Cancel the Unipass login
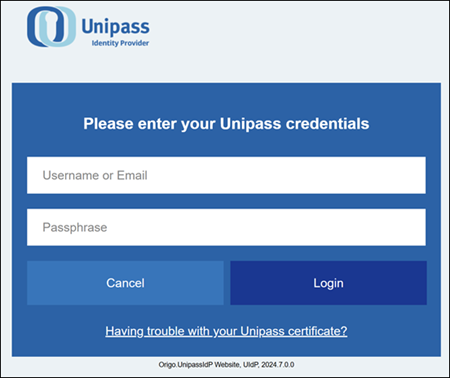The width and height of the screenshot is (450, 378). click(x=125, y=283)
